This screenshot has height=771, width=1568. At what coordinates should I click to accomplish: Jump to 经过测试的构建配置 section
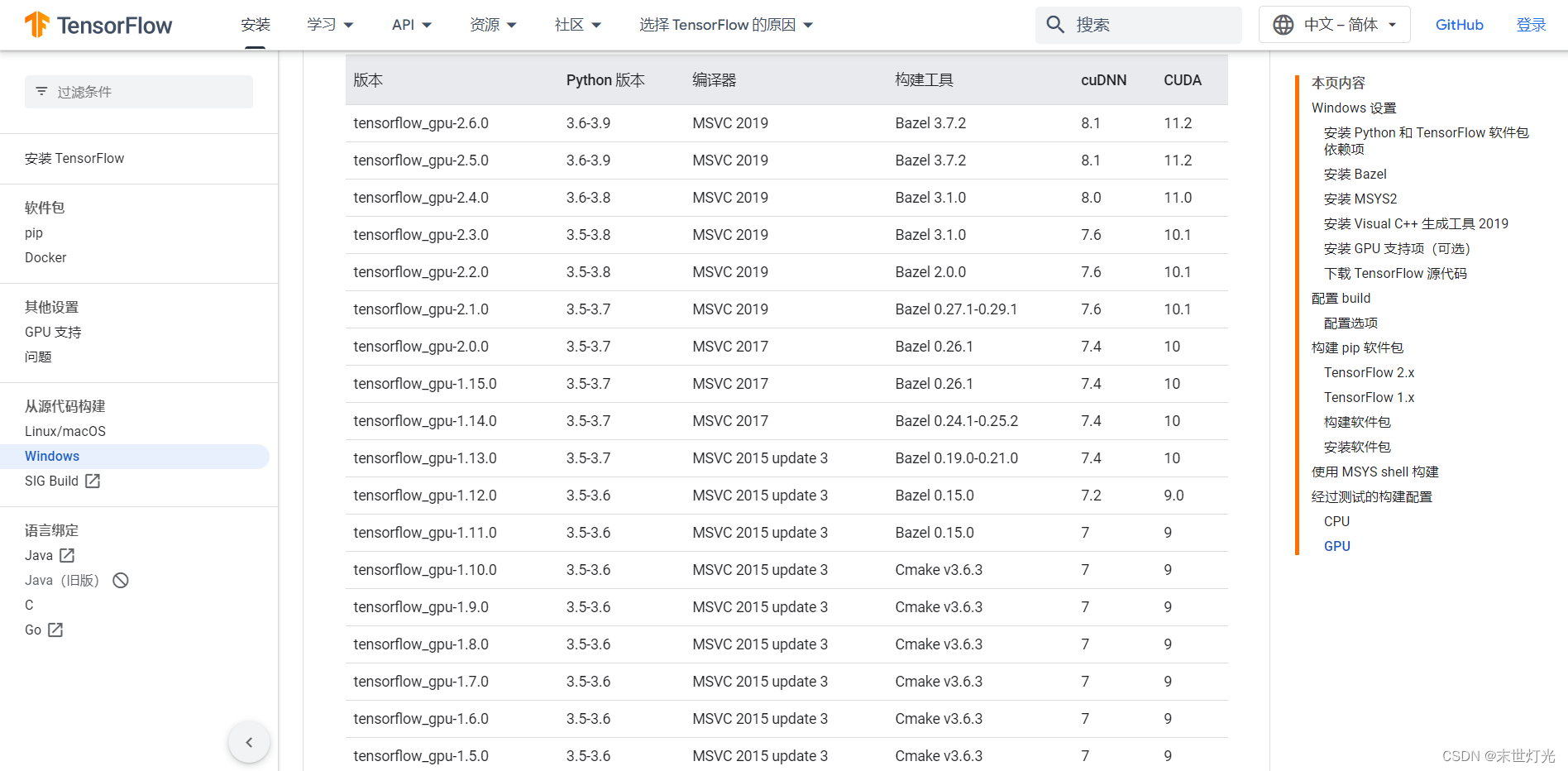tap(1371, 496)
